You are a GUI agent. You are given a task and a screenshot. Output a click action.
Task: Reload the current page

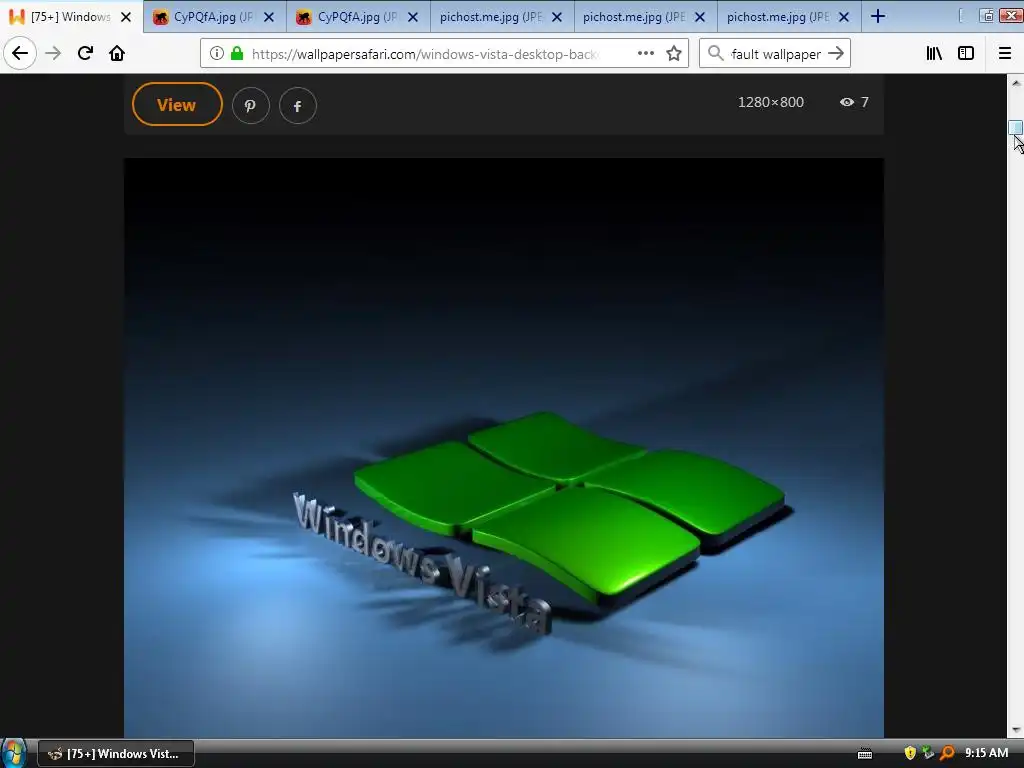[x=85, y=53]
